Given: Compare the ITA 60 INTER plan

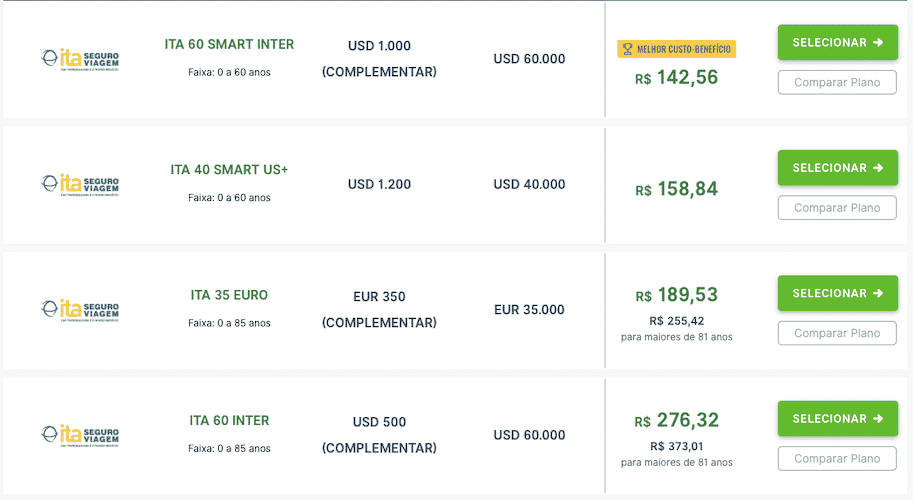Looking at the screenshot, I should (x=837, y=459).
